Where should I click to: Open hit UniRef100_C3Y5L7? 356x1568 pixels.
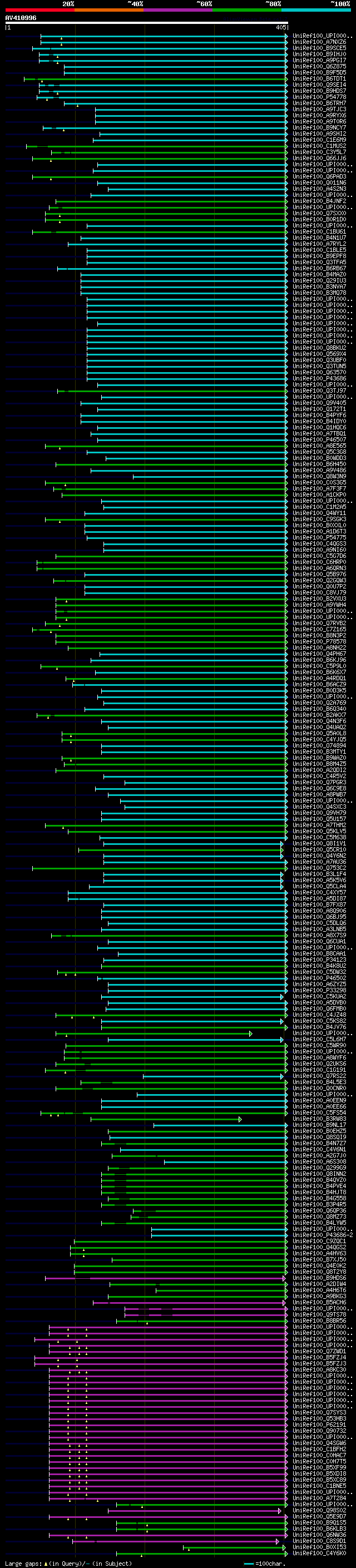tap(319, 152)
